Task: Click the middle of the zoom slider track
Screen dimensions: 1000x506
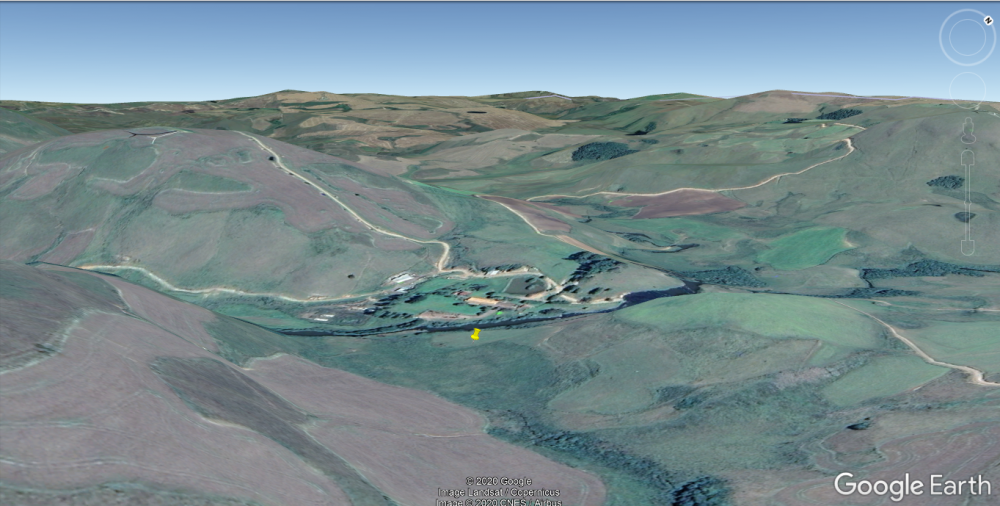Action: click(x=967, y=201)
